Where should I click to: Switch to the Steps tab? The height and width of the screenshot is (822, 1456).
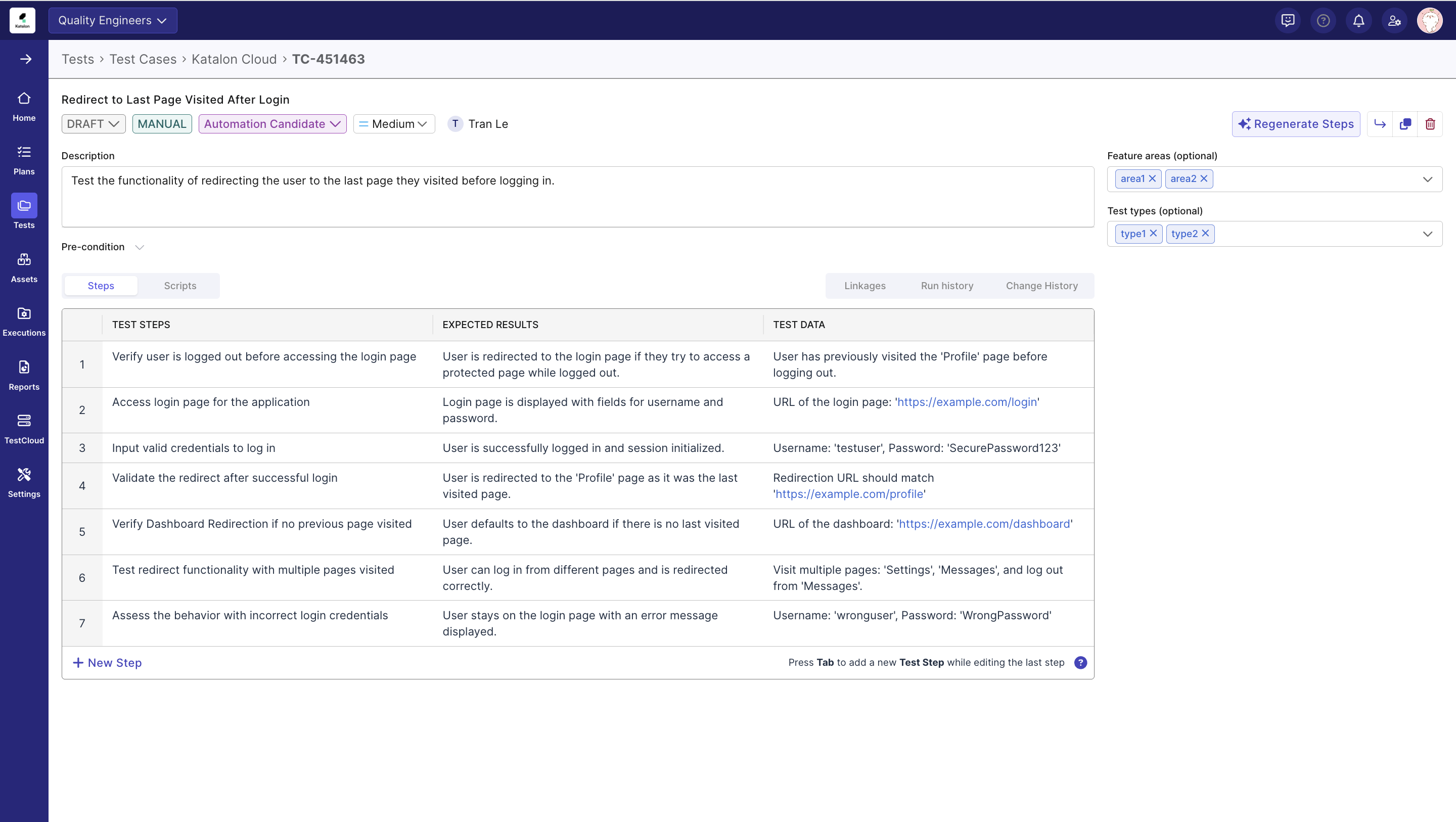pos(101,286)
